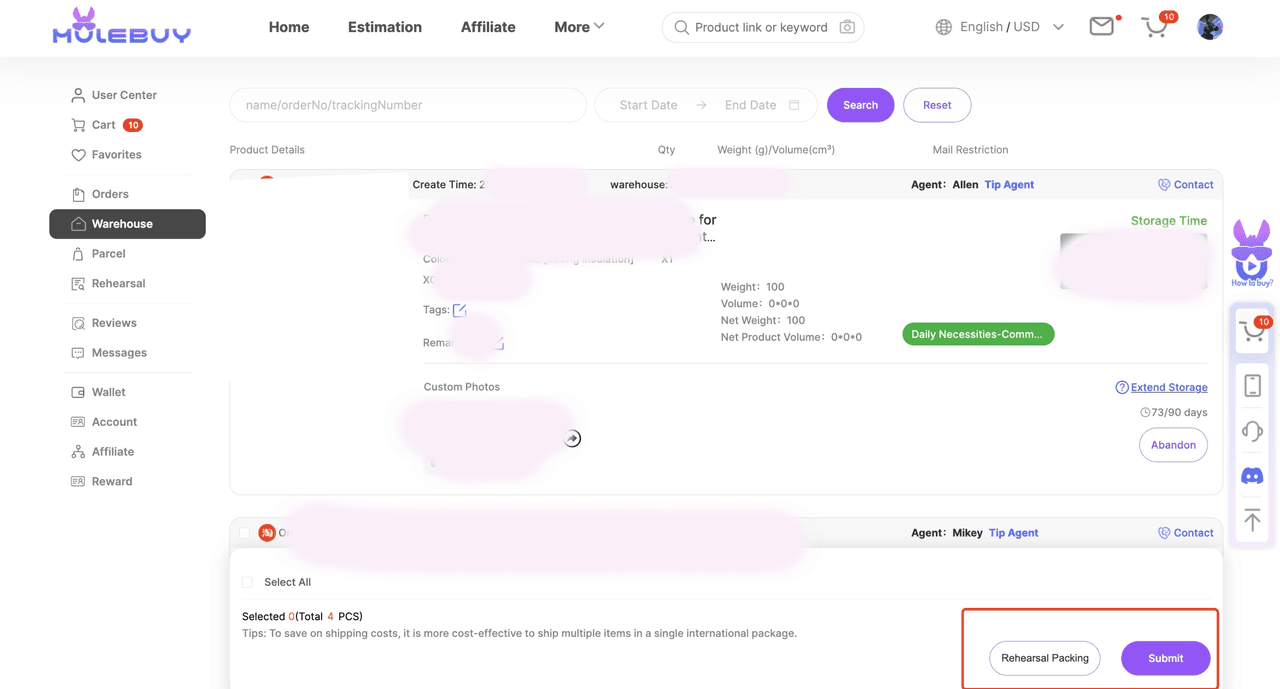Open the header shopping cart icon

tap(1155, 27)
